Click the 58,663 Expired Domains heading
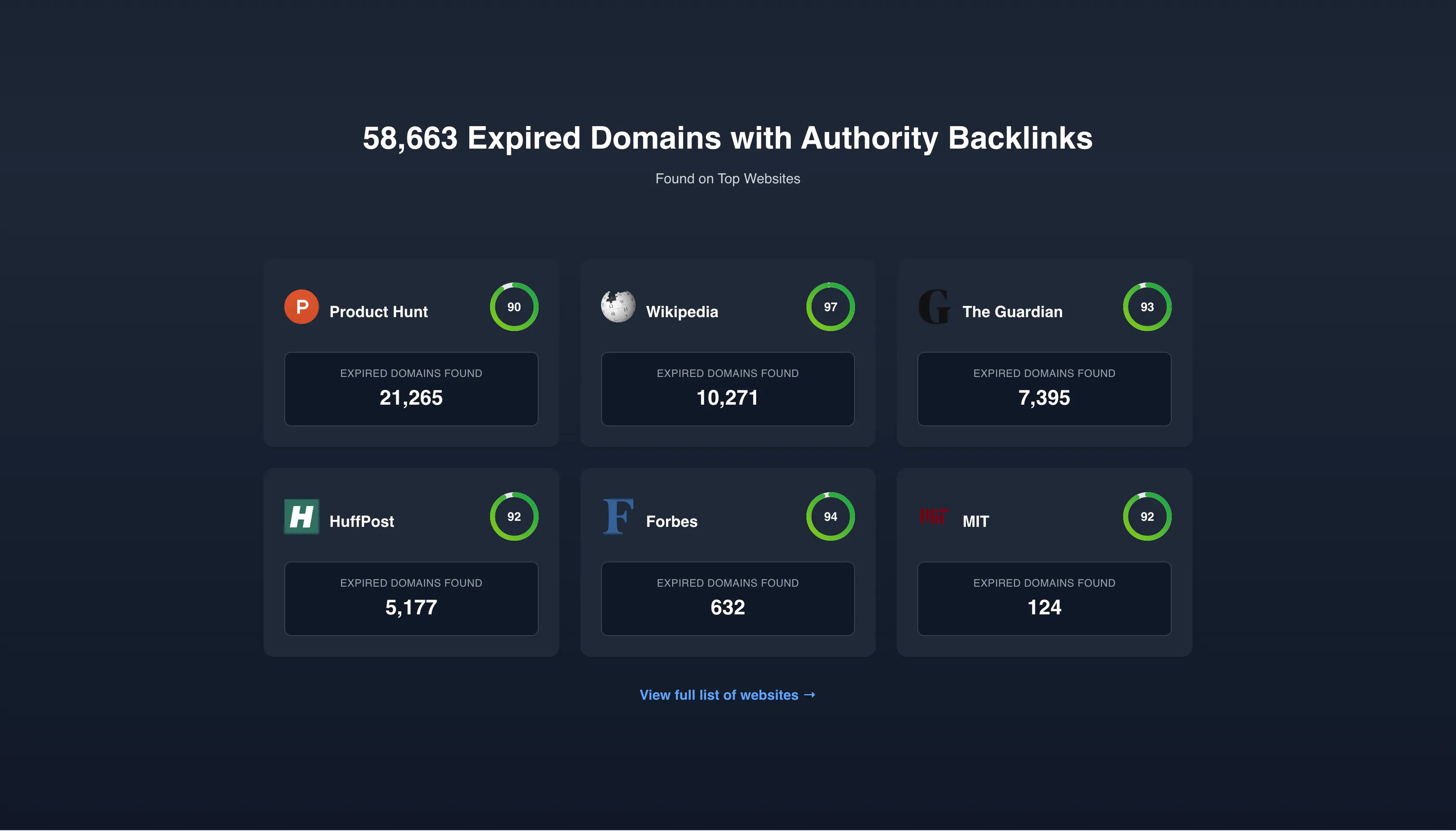This screenshot has width=1456, height=831. tap(728, 139)
